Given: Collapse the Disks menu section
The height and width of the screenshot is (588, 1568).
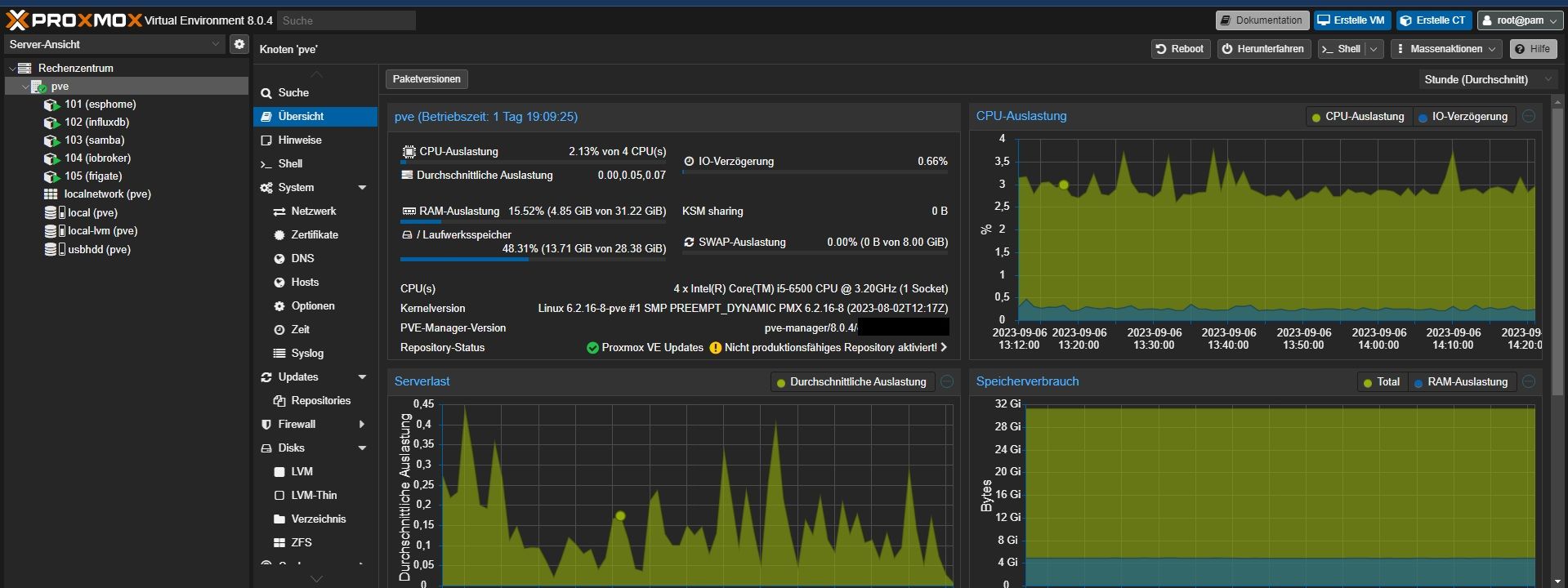Looking at the screenshot, I should pos(362,448).
